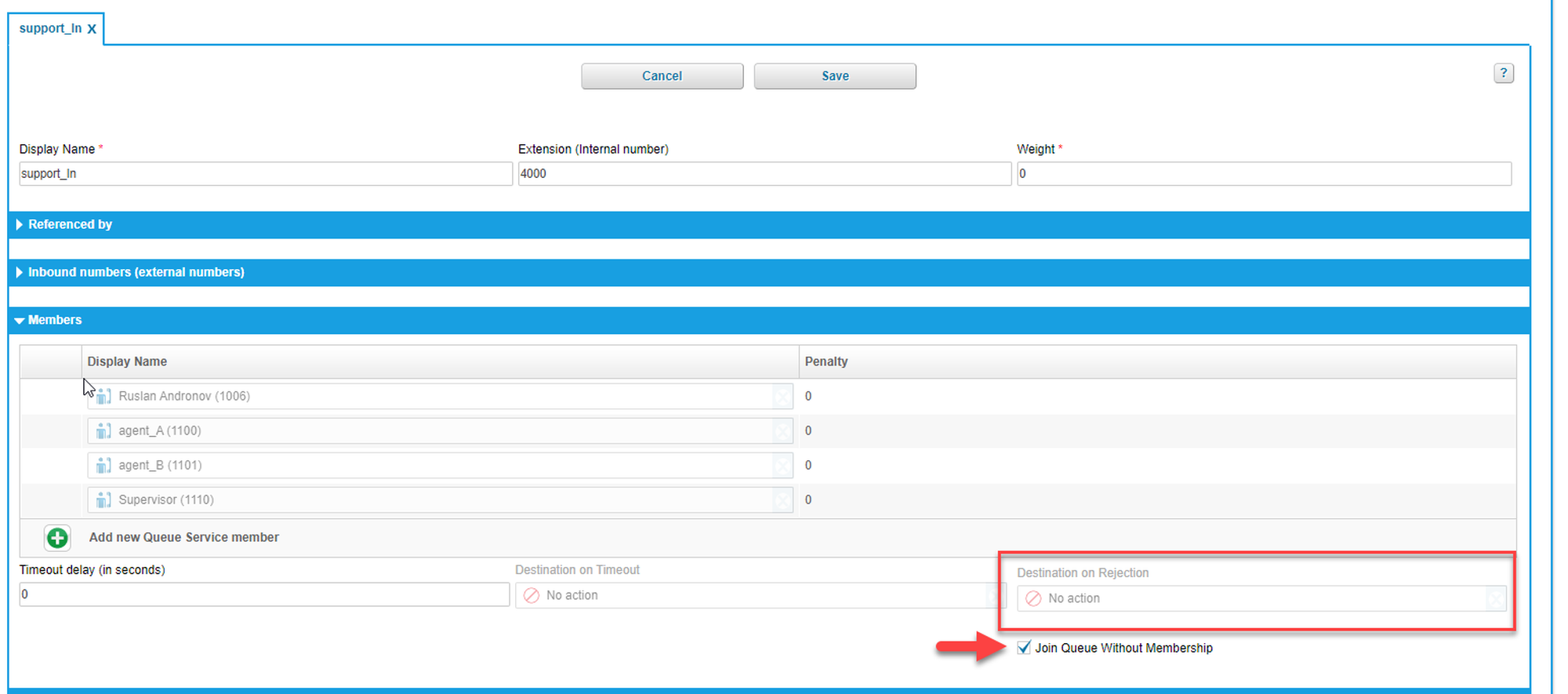
Task: Remove Supervisor (1110) using its X icon
Action: tap(782, 500)
